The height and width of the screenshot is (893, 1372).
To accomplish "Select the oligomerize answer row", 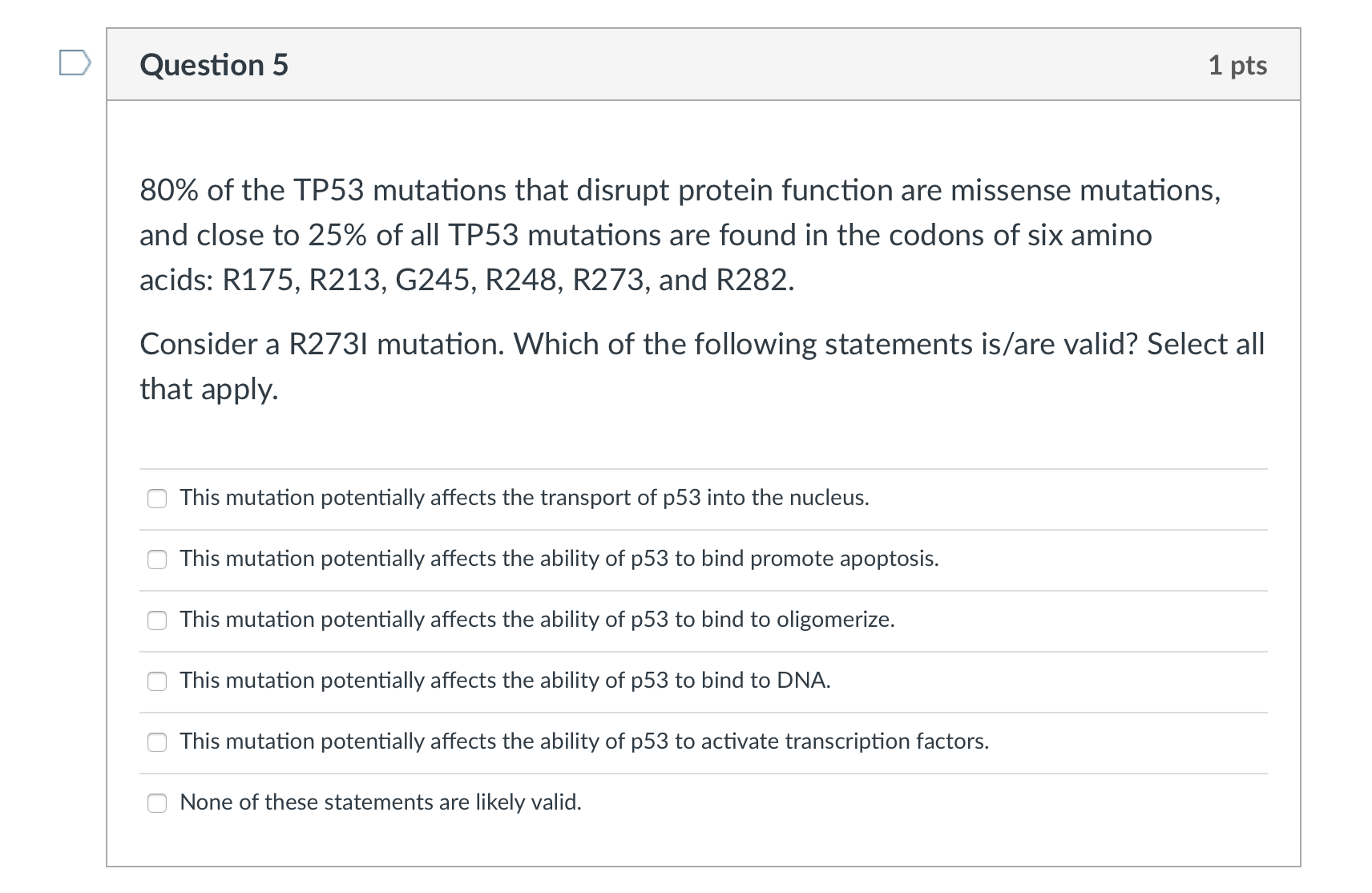I will (537, 620).
